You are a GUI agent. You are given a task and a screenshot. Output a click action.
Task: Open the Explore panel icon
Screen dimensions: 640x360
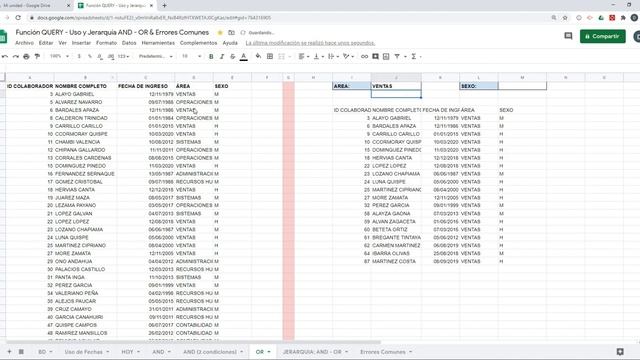pos(620,351)
